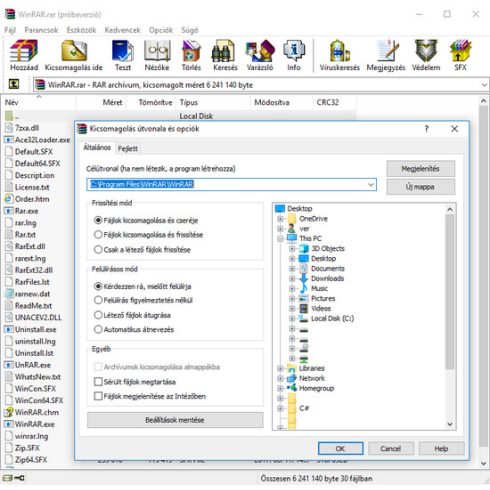Click the Teszt toolbar icon
This screenshot has height=490, width=490.
point(123,51)
